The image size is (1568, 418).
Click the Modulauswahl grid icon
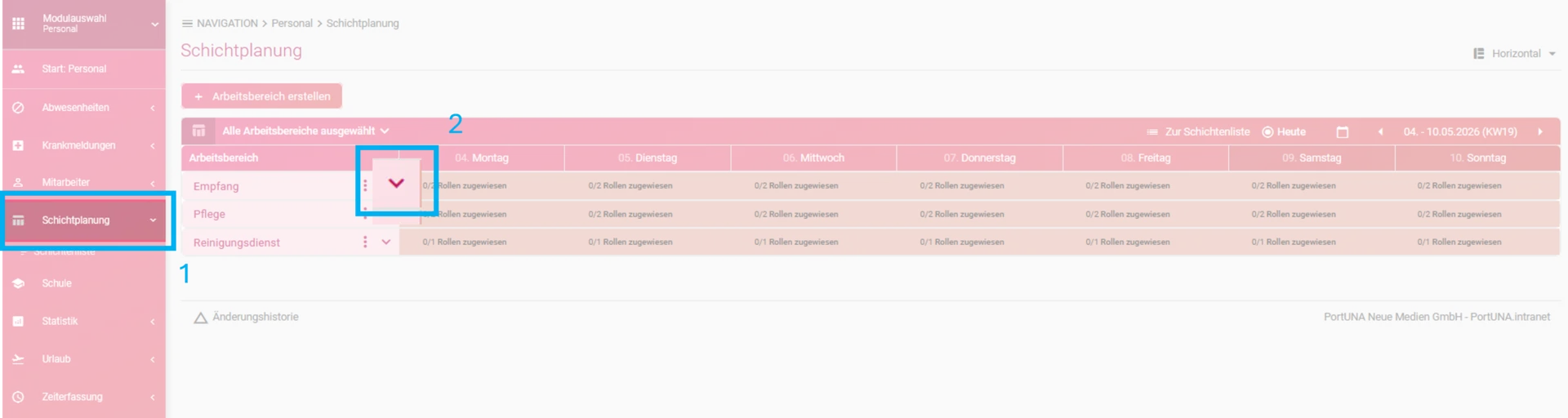pos(18,24)
